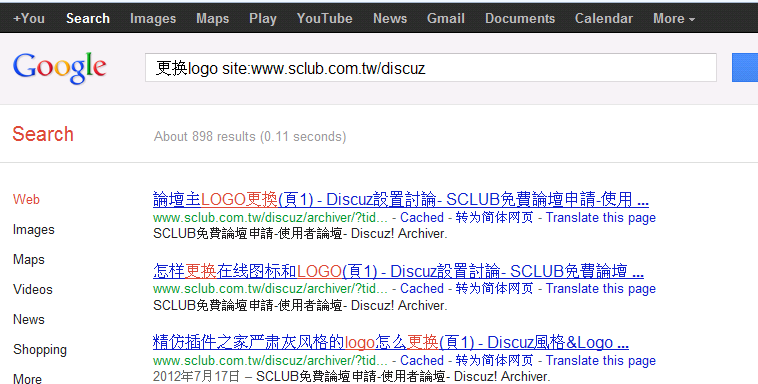Viewport: 758px width, 384px height.
Task: Open Calendar from top bar
Action: tap(604, 18)
